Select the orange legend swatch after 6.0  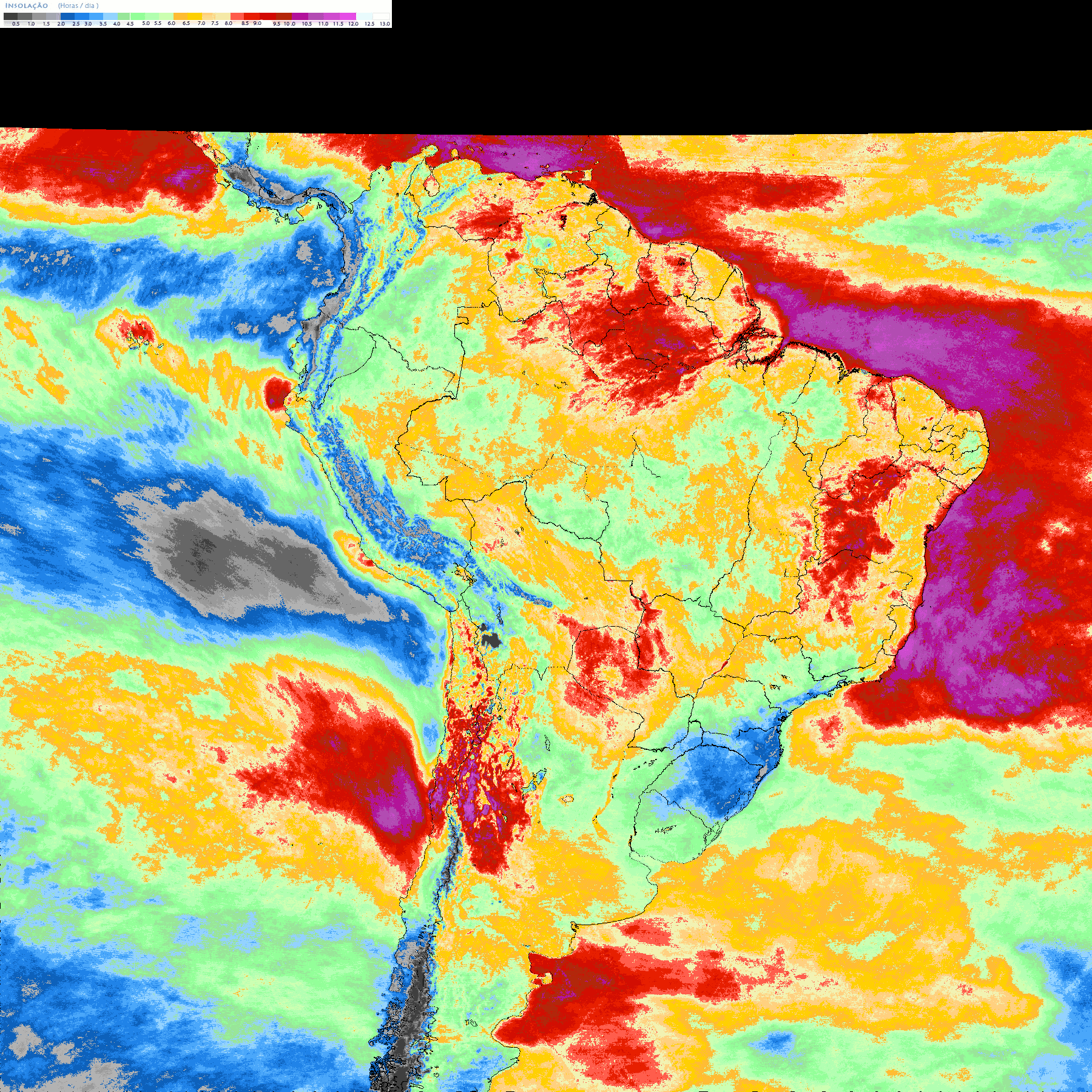click(180, 16)
